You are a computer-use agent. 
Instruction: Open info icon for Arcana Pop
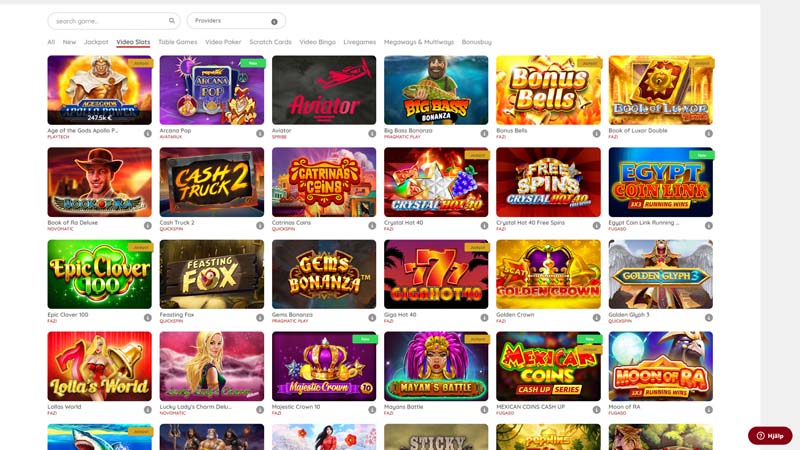[260, 133]
